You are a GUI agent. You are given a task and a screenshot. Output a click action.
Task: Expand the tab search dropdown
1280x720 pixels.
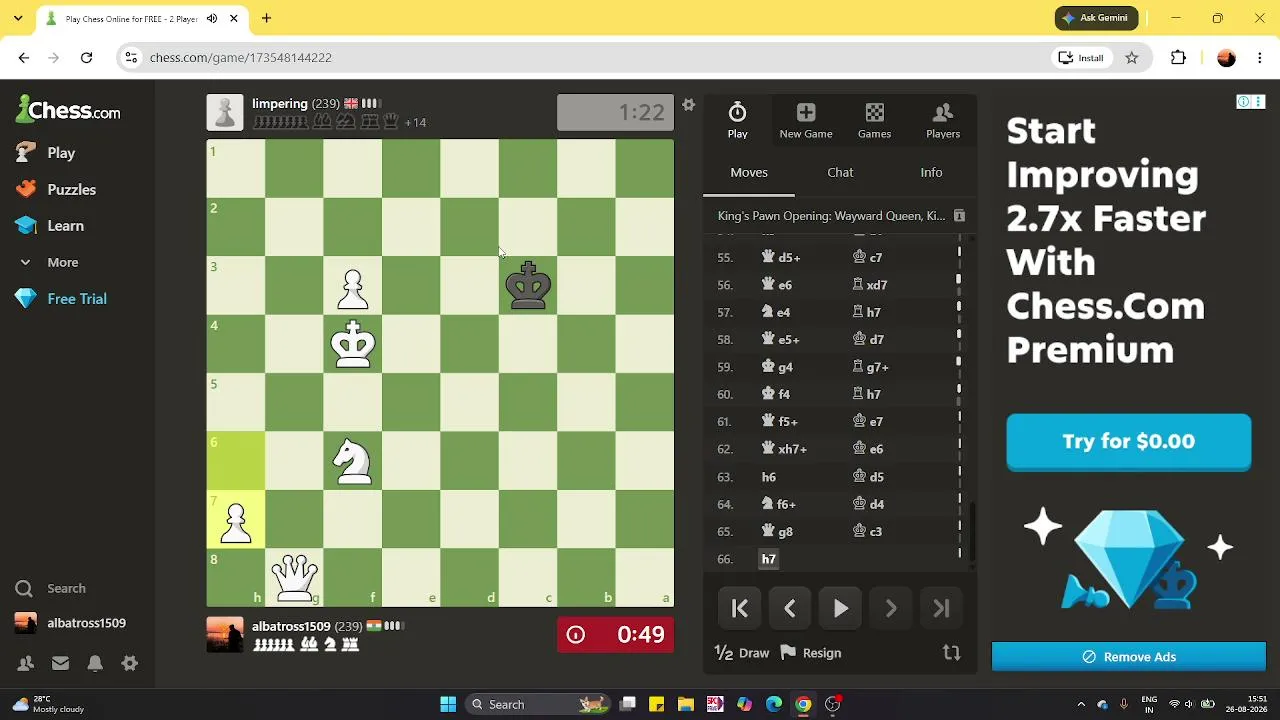pos(17,18)
